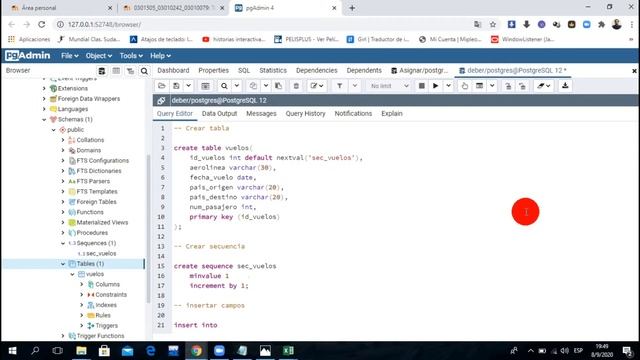Select the sec_vuelos sequence in tree
This screenshot has width=640, height=360.
(101, 253)
